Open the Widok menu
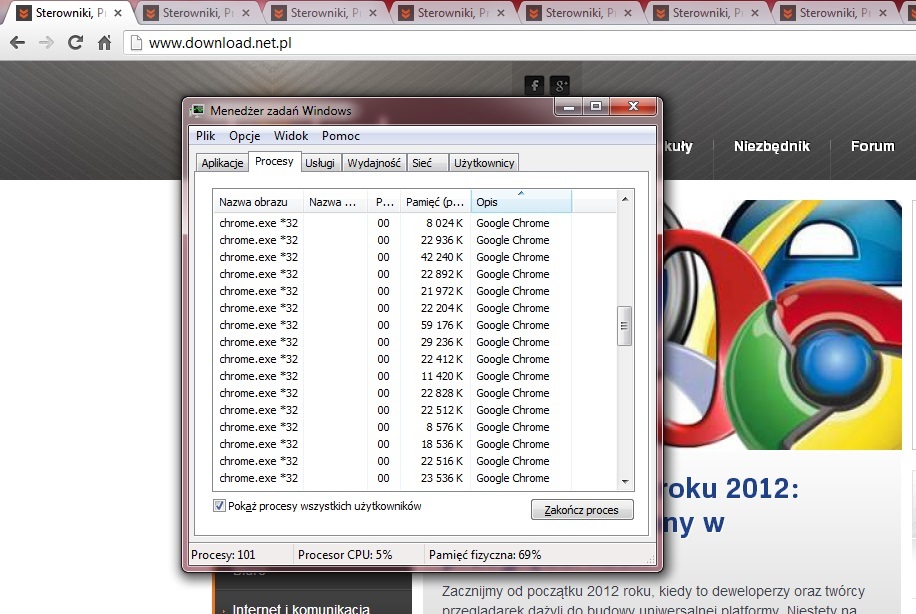Screen dimensions: 916x614 291,136
